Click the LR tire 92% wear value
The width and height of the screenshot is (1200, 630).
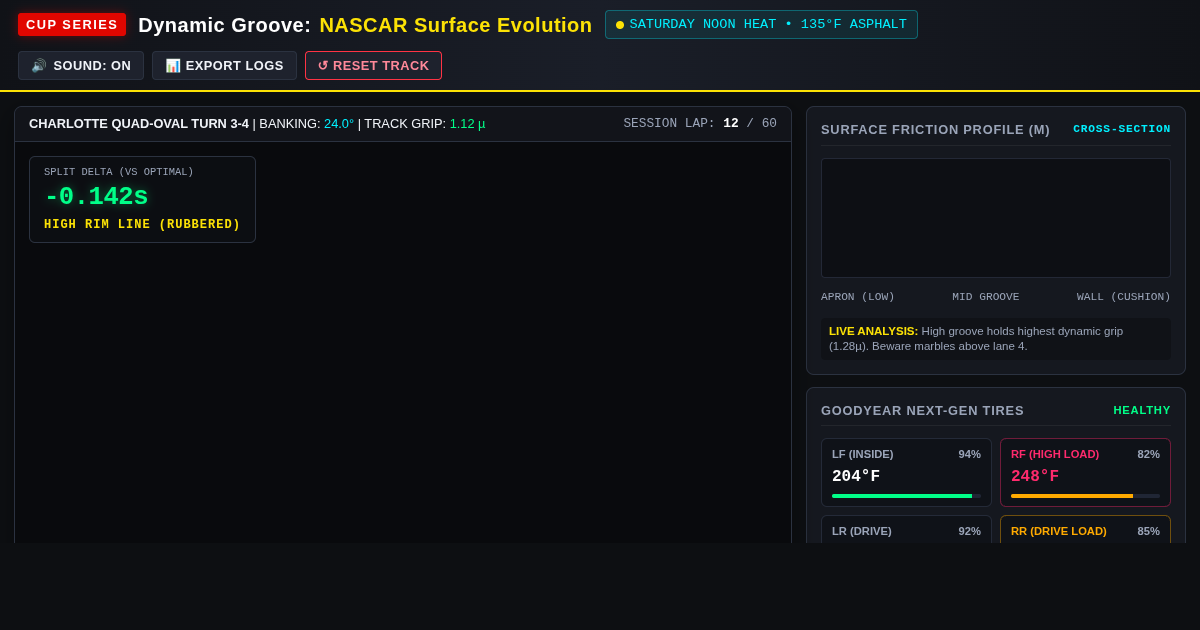point(969,531)
